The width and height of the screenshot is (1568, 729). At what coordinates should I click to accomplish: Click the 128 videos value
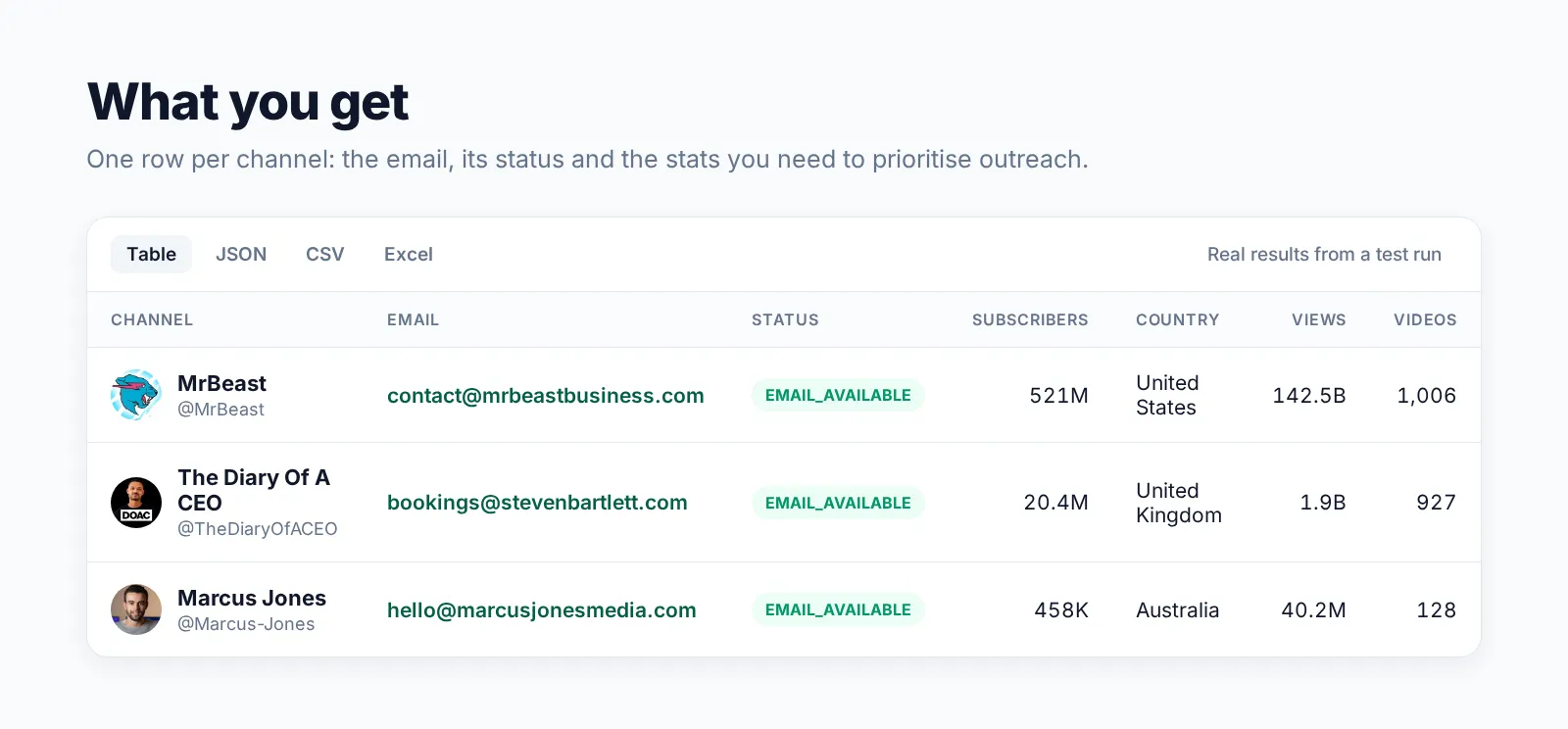[1436, 610]
